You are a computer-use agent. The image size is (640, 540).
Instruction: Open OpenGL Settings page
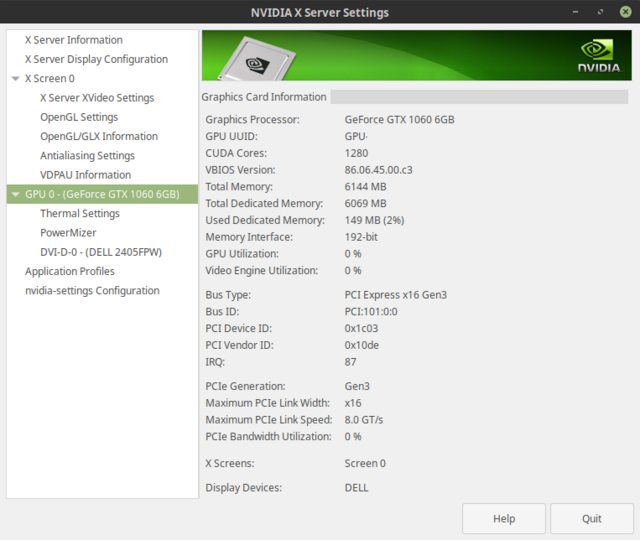click(79, 117)
